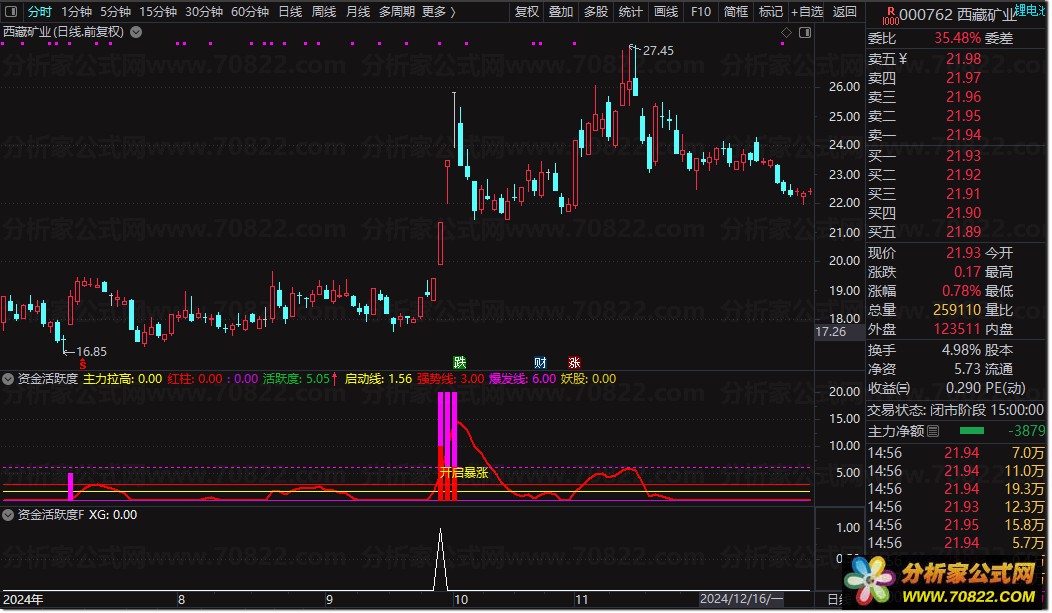
Task: Click the 27.45 high price label
Action: pos(658,50)
